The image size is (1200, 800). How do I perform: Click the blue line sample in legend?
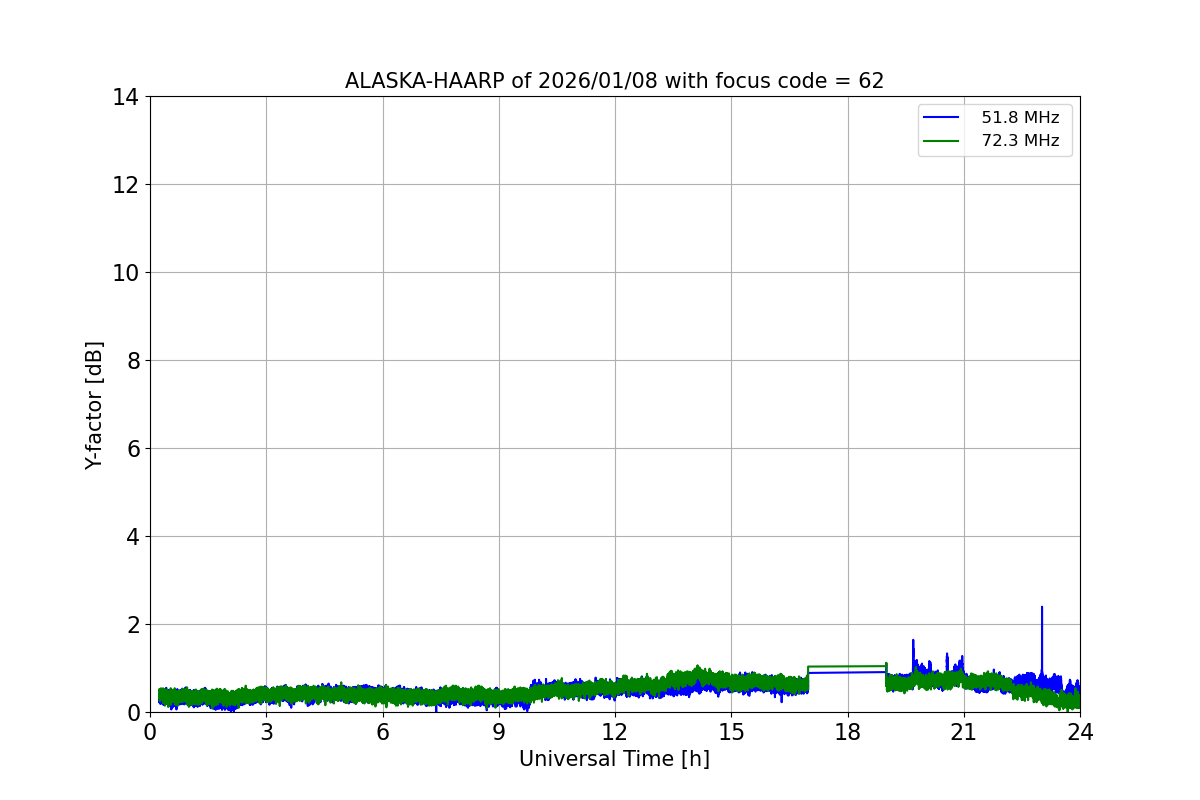943,118
